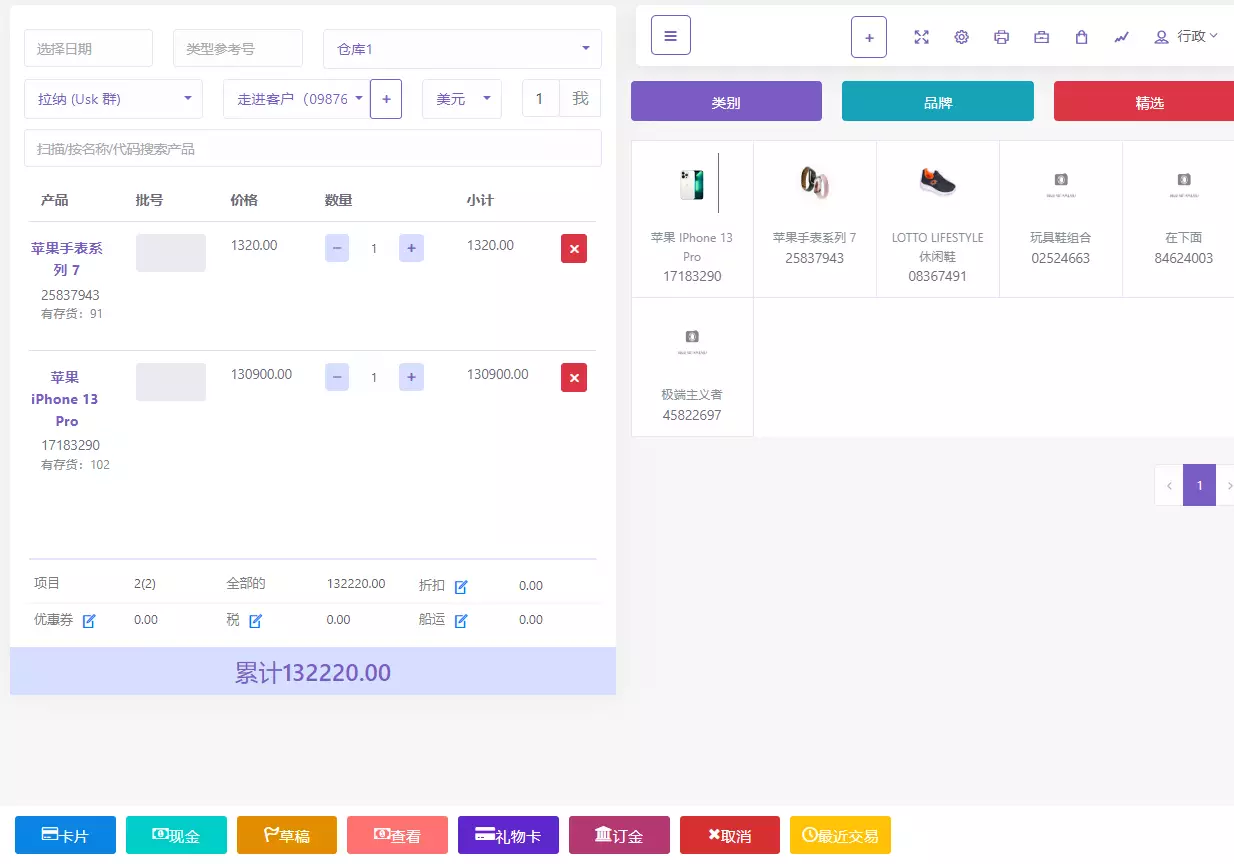Open the 类别 category filter

(726, 101)
